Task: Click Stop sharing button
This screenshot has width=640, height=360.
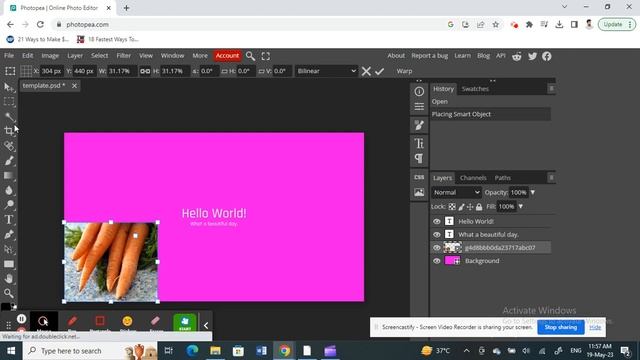Action: pos(561,327)
